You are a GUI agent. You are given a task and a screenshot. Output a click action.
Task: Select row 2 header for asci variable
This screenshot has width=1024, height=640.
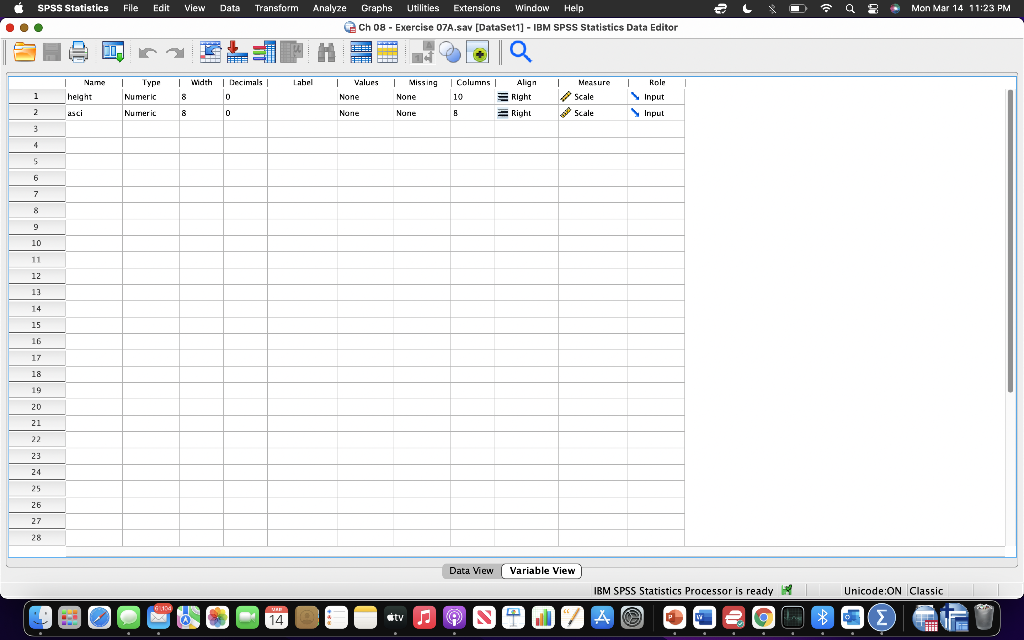pyautogui.click(x=36, y=113)
